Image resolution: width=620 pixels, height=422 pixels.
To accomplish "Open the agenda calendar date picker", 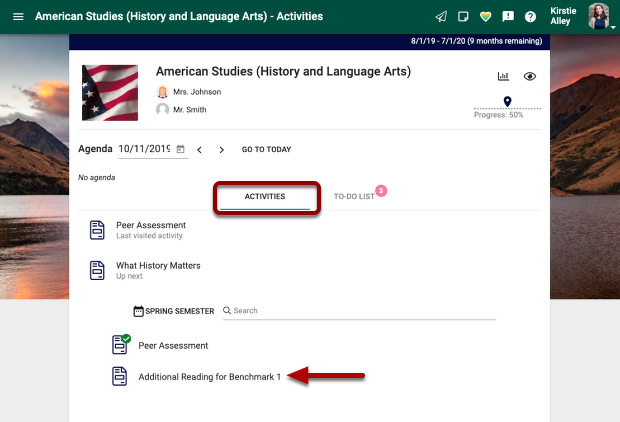I will [x=180, y=149].
